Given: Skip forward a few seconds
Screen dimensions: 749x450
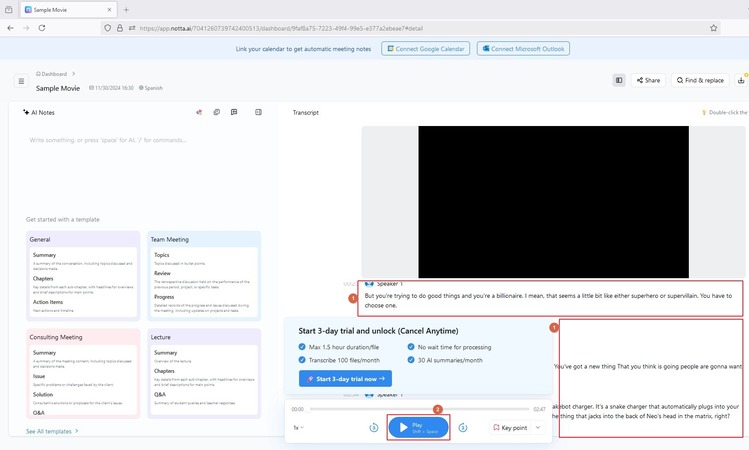Looking at the screenshot, I should (x=463, y=428).
